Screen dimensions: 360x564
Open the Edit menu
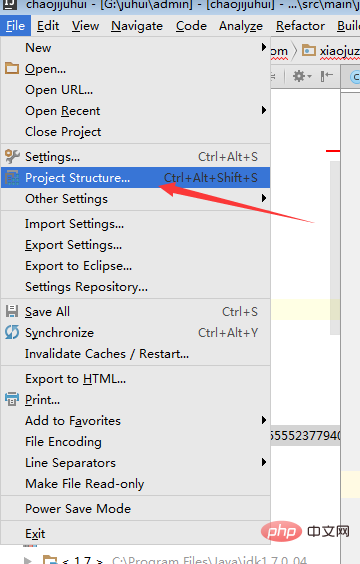tap(48, 26)
